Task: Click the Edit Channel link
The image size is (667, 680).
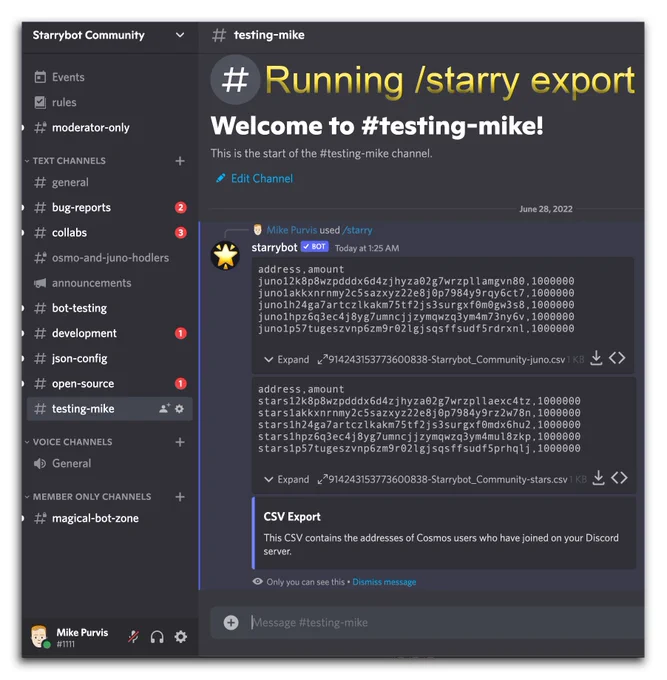Action: (262, 178)
